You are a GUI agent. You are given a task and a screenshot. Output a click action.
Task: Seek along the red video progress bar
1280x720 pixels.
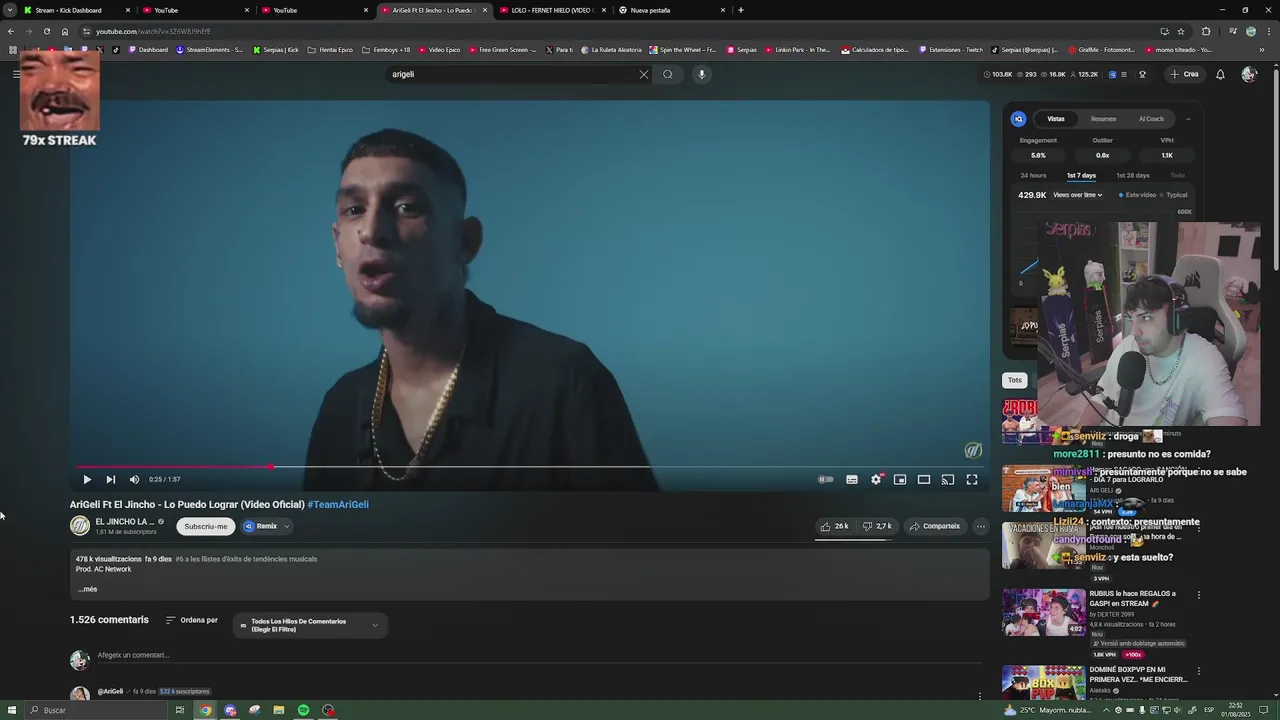(x=530, y=467)
